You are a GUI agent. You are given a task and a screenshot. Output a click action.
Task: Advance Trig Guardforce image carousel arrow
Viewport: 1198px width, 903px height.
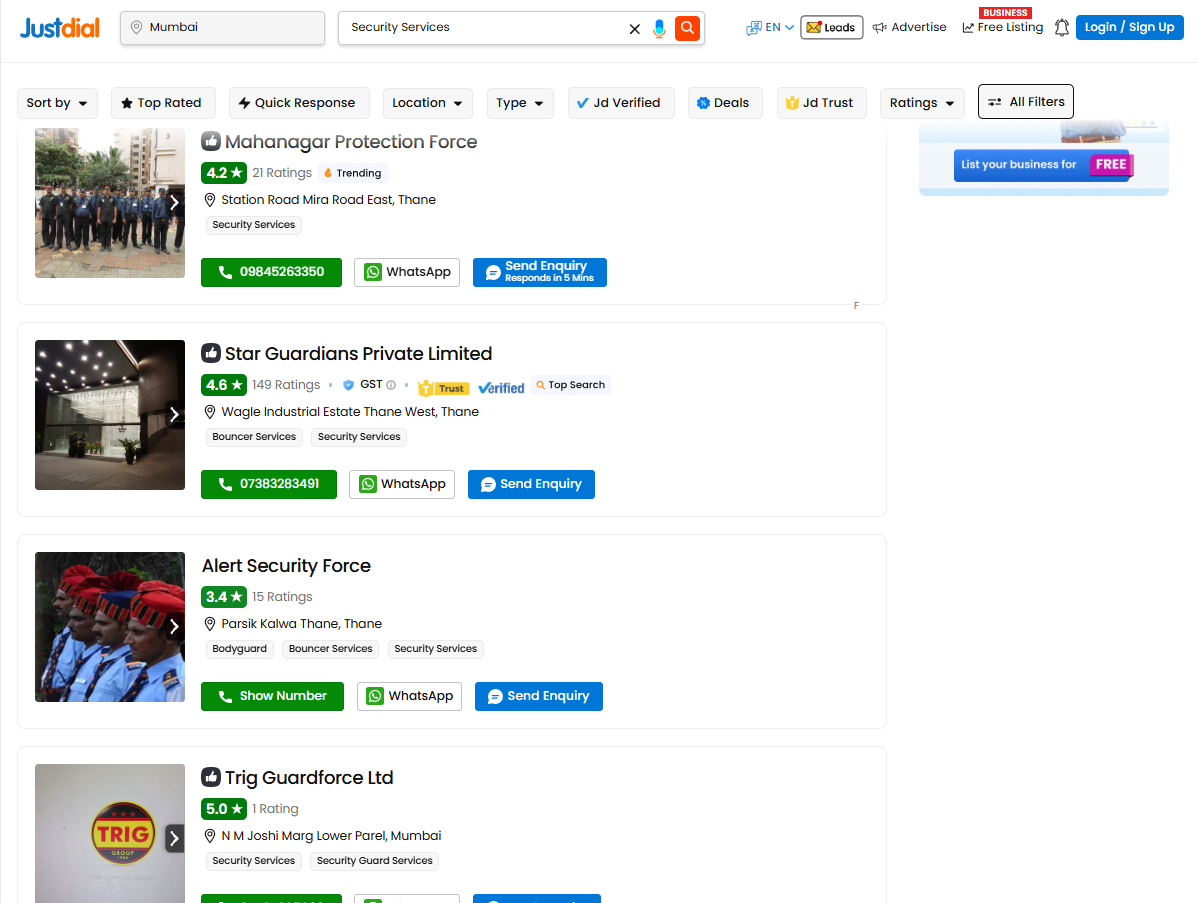174,838
